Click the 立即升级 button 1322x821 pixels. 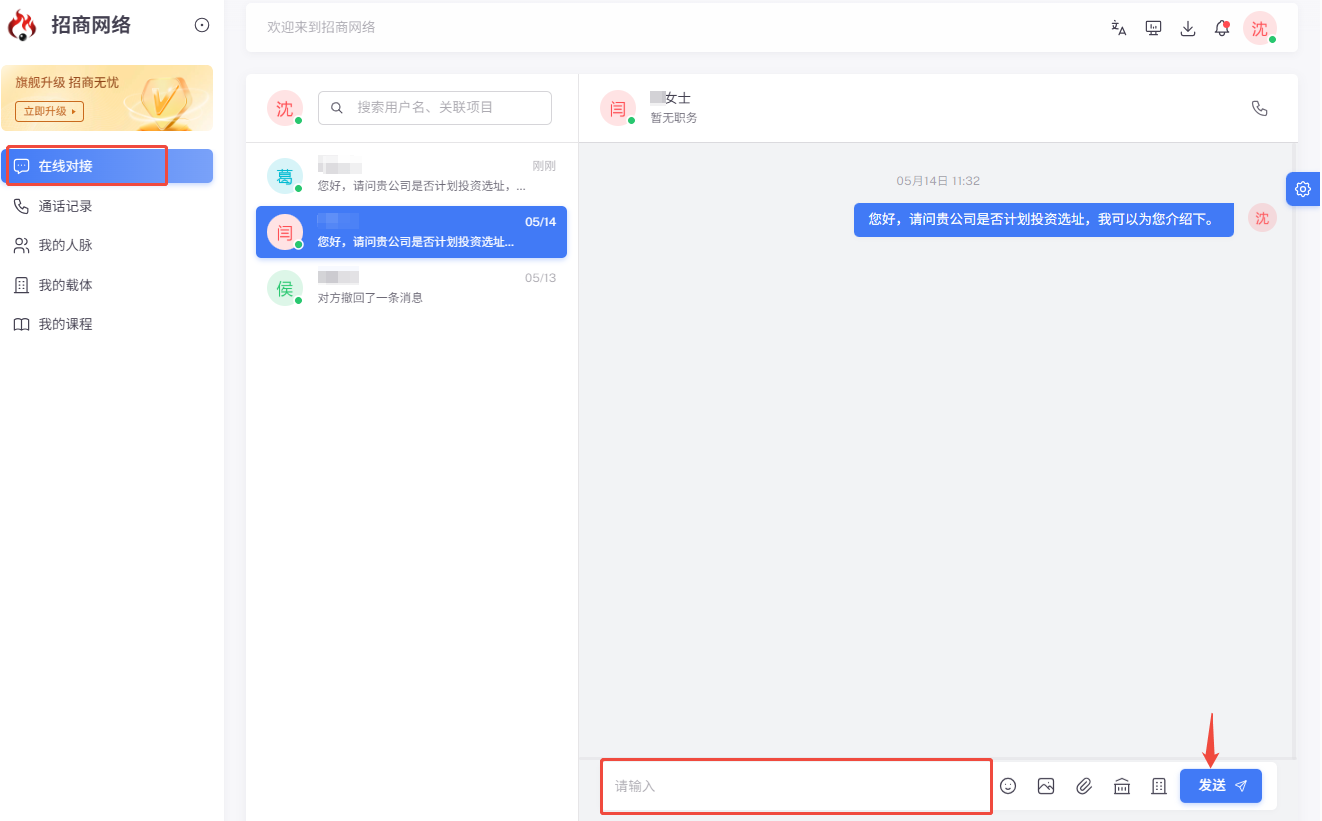point(49,111)
